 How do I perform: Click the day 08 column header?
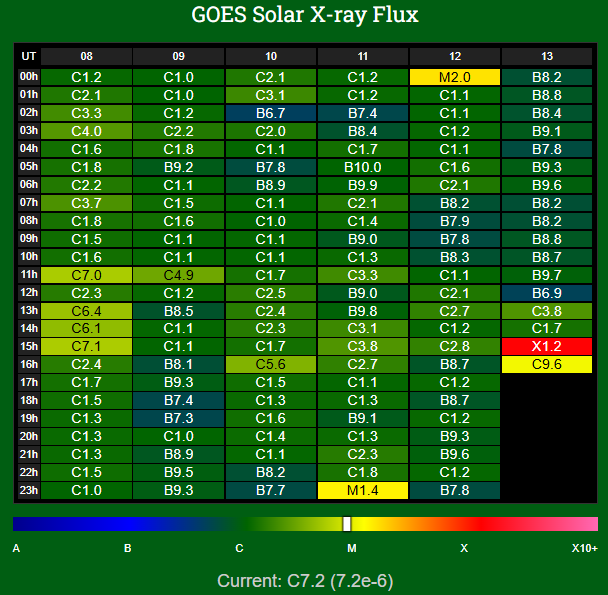(x=86, y=56)
